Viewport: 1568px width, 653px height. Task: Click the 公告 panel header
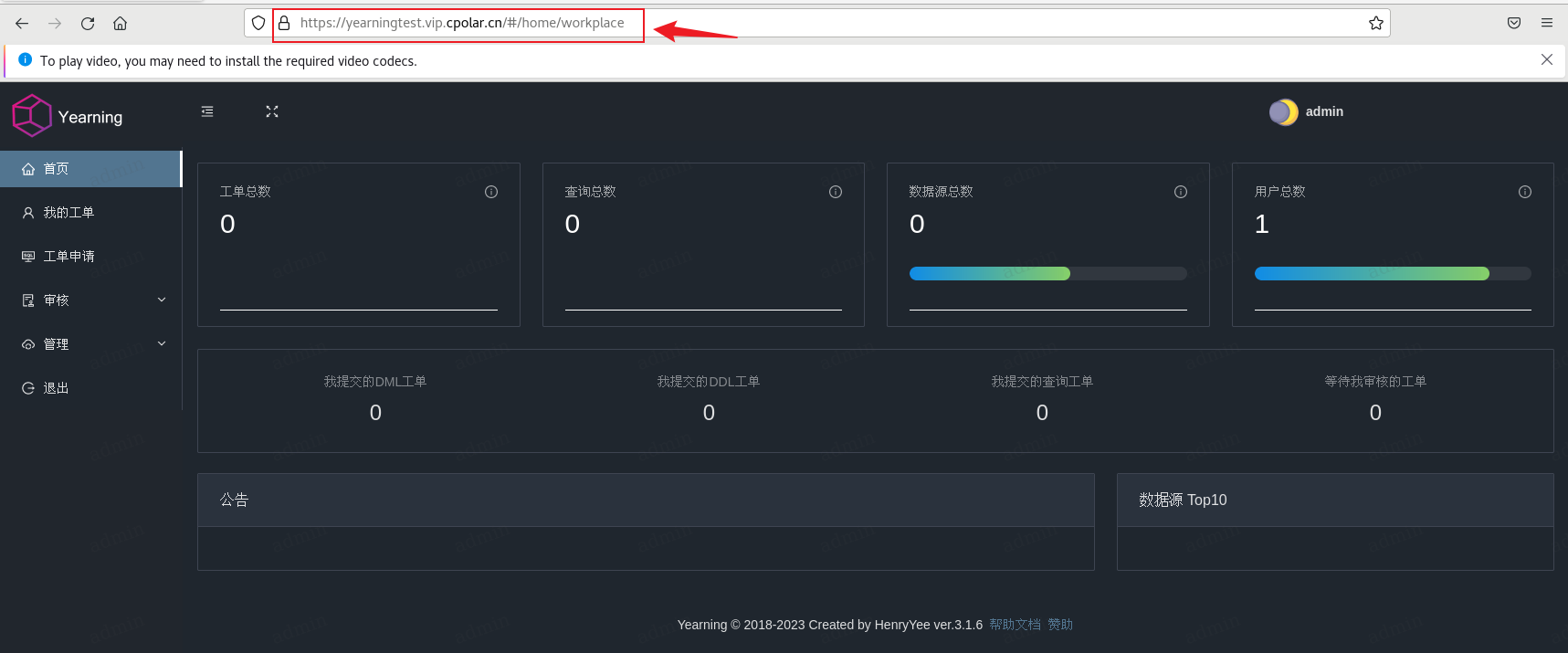[646, 500]
